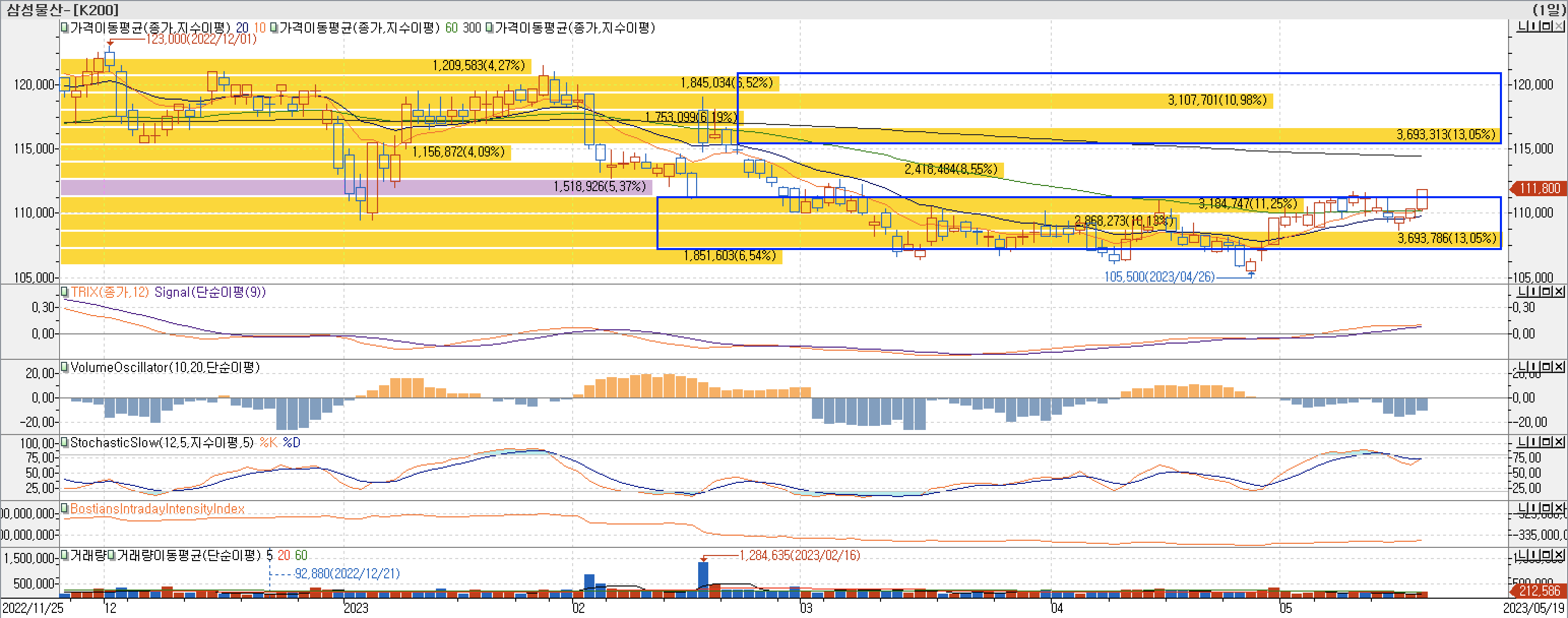Click the purple 1,518,926(5.37%) volume band
Screen dimensions: 1568x618
pos(600,187)
